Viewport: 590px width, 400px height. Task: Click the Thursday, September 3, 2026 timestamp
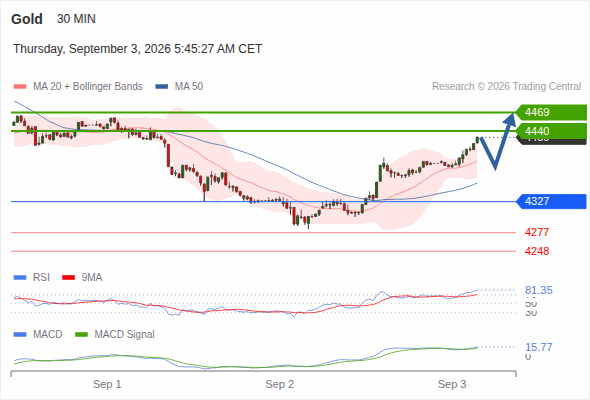(137, 49)
